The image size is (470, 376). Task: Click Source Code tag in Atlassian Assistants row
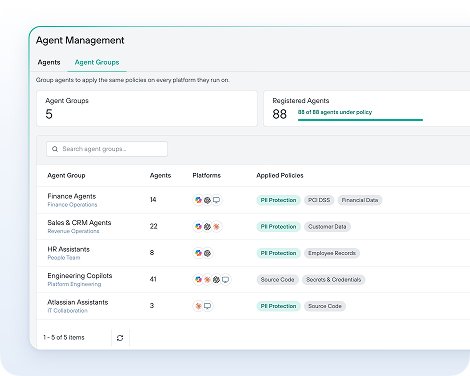[325, 306]
